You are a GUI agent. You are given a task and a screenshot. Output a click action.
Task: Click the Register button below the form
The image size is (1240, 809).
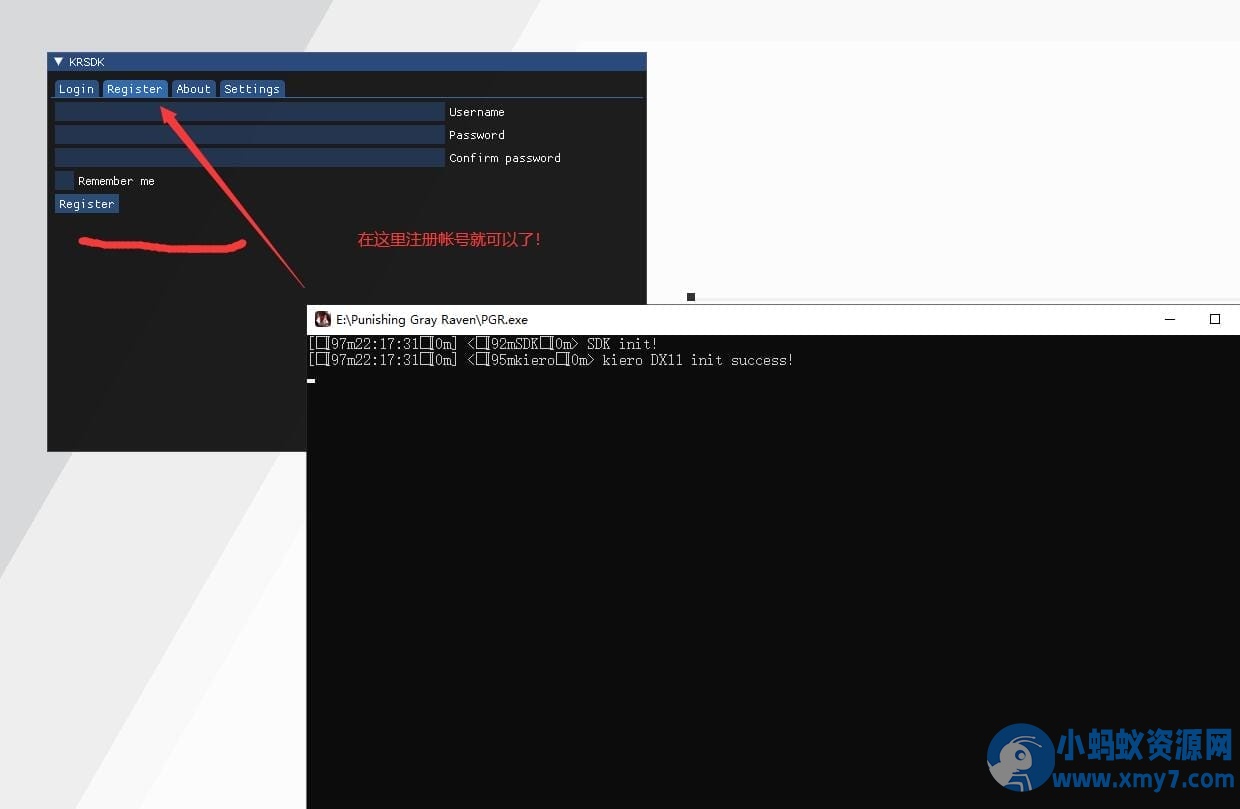pos(87,204)
